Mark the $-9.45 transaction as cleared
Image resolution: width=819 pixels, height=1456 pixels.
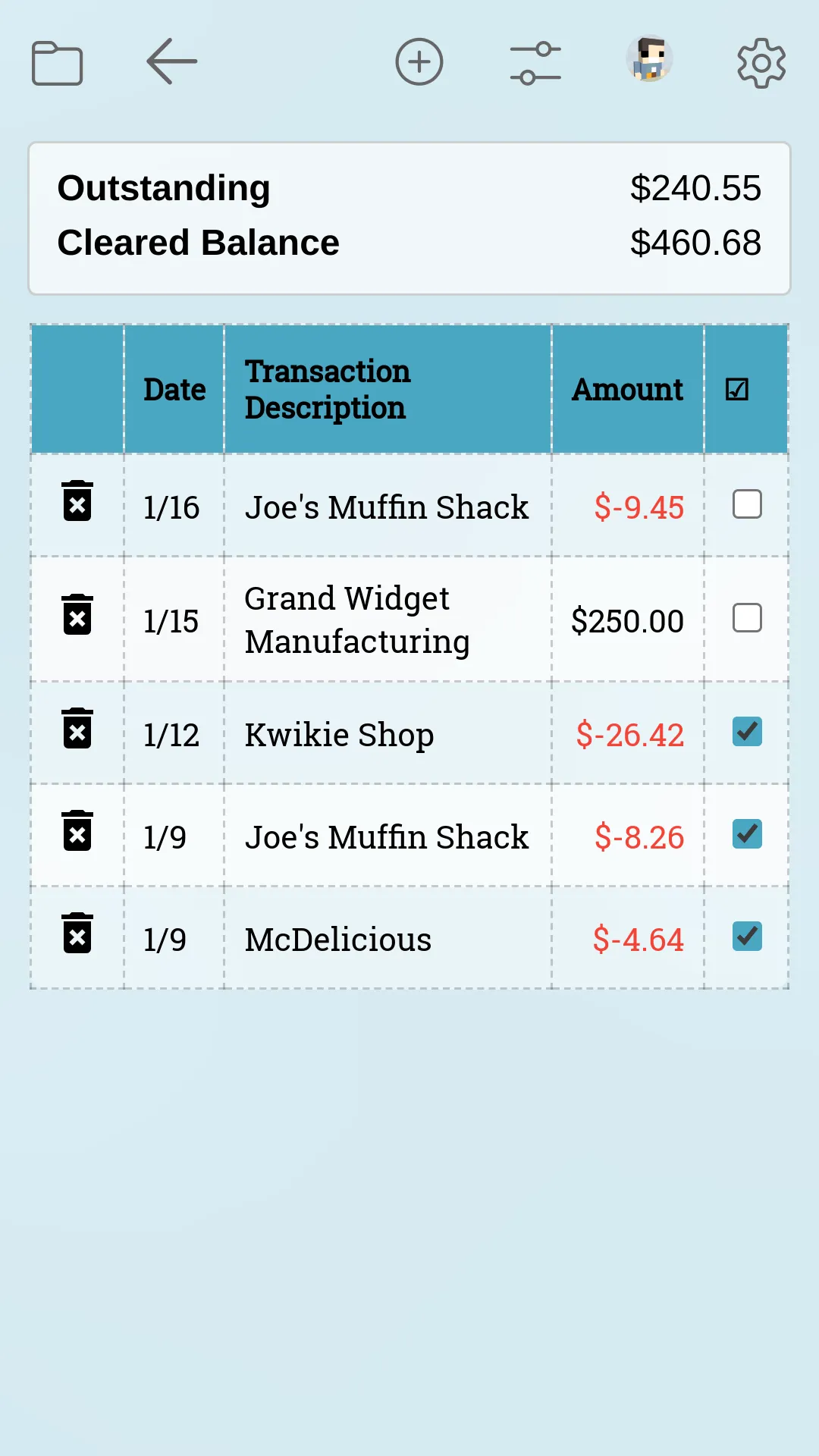point(747,504)
